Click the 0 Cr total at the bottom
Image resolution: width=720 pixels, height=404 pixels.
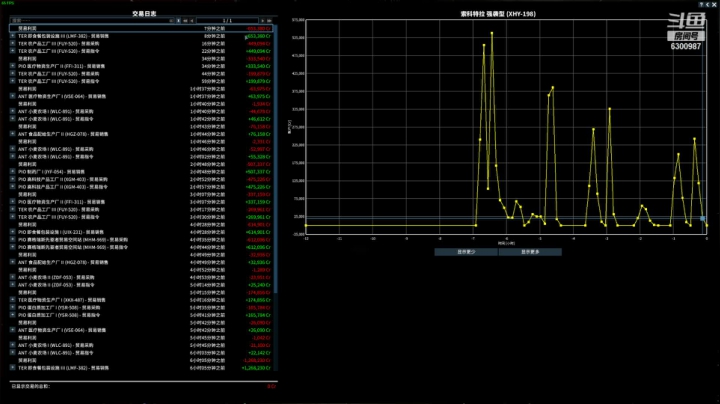point(271,387)
